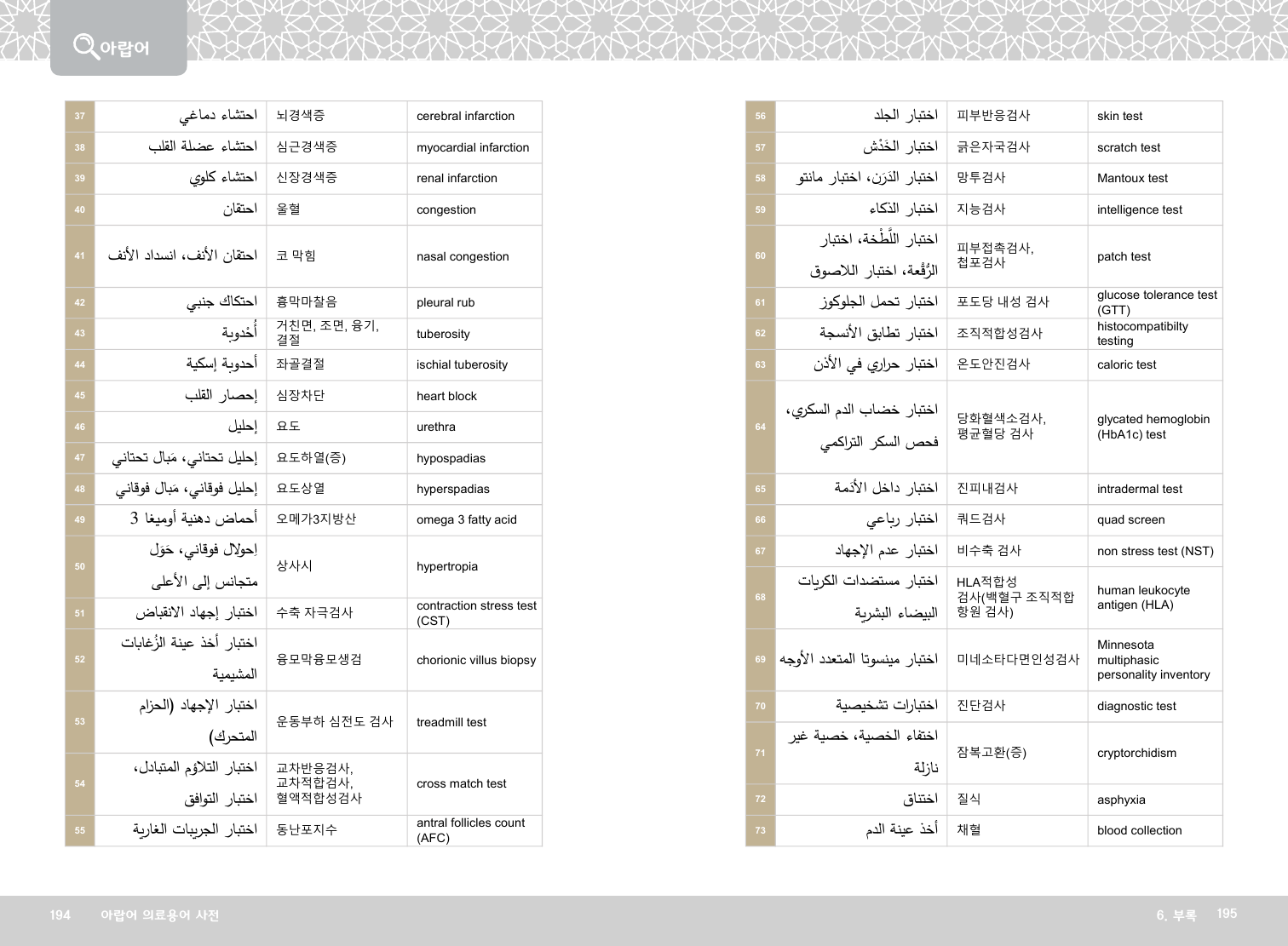Click the Korean term 요도하열(증)

pyautogui.click(x=311, y=458)
